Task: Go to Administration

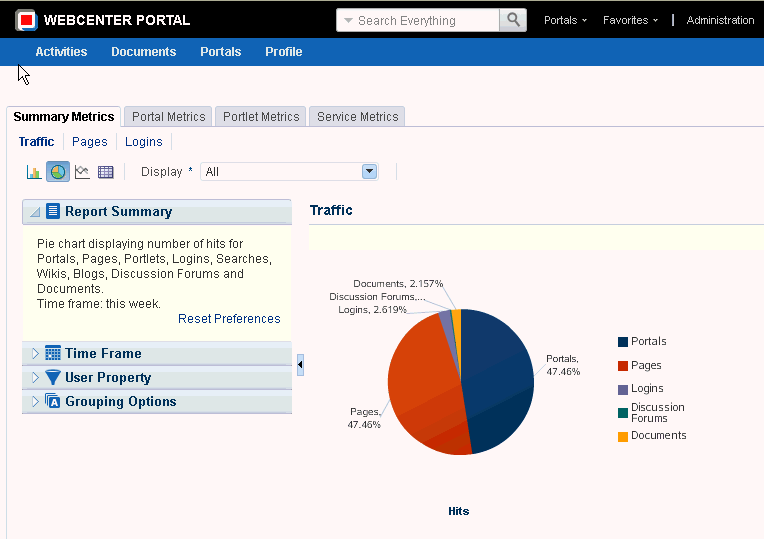Action: [x=720, y=20]
